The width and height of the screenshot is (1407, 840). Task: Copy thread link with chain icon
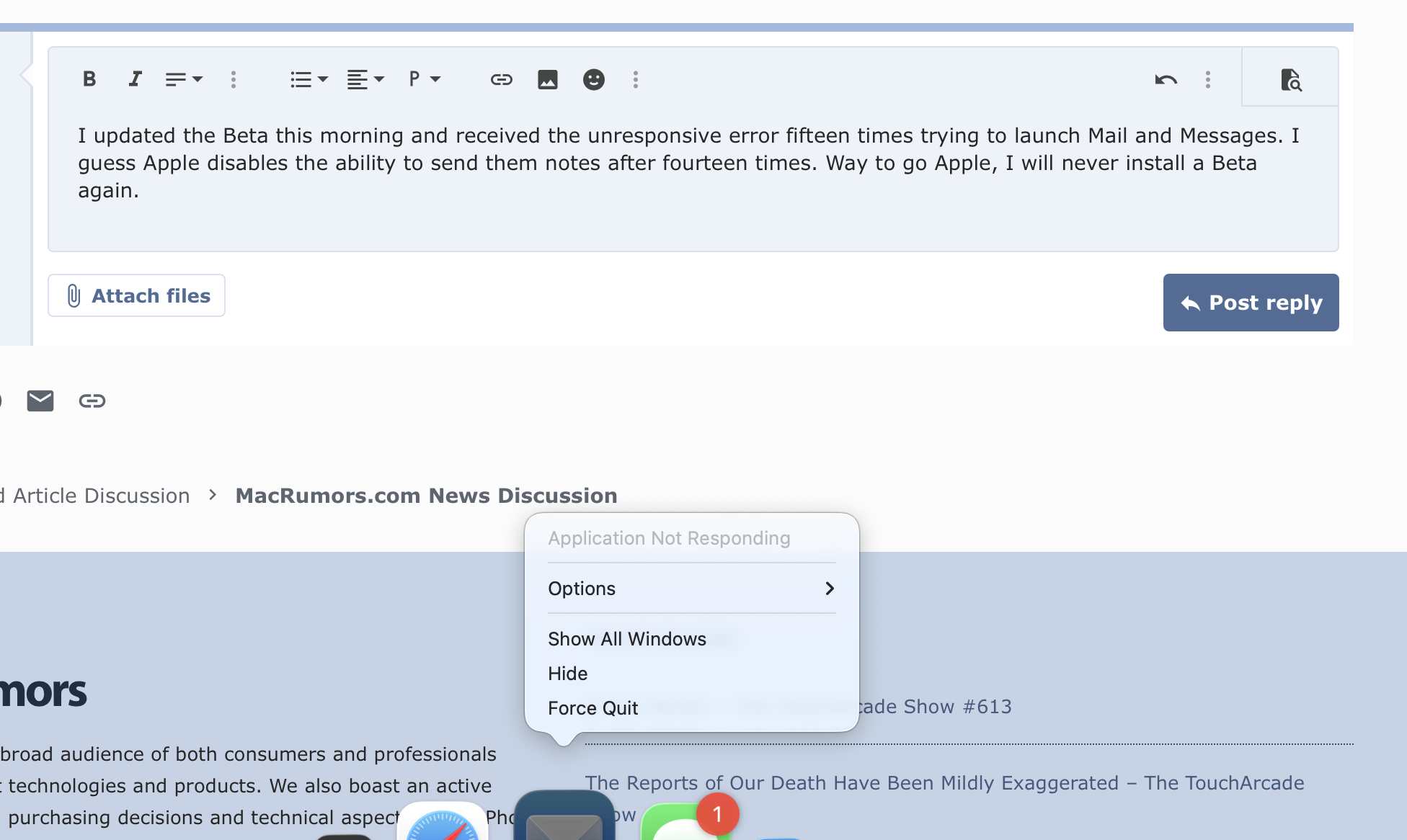click(x=92, y=401)
